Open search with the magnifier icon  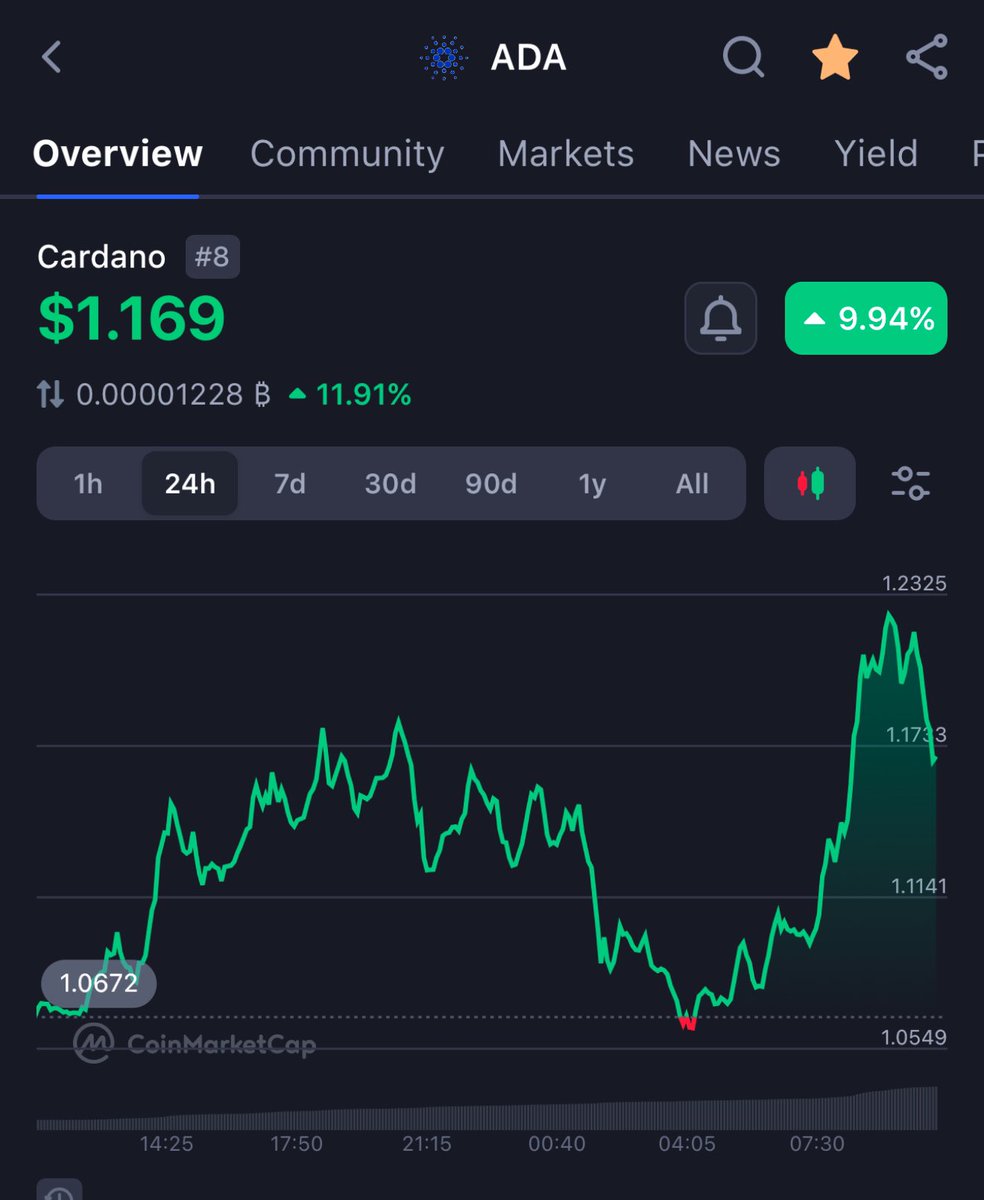coord(743,58)
